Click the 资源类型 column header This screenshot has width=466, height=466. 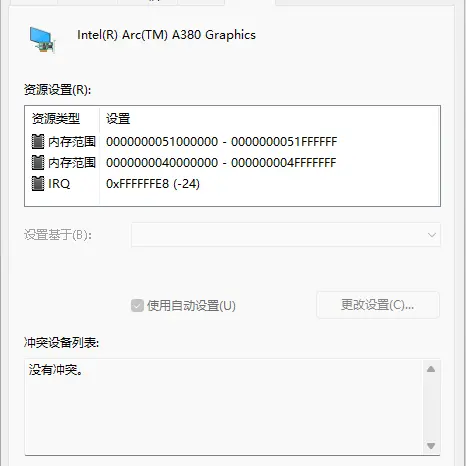(56, 118)
